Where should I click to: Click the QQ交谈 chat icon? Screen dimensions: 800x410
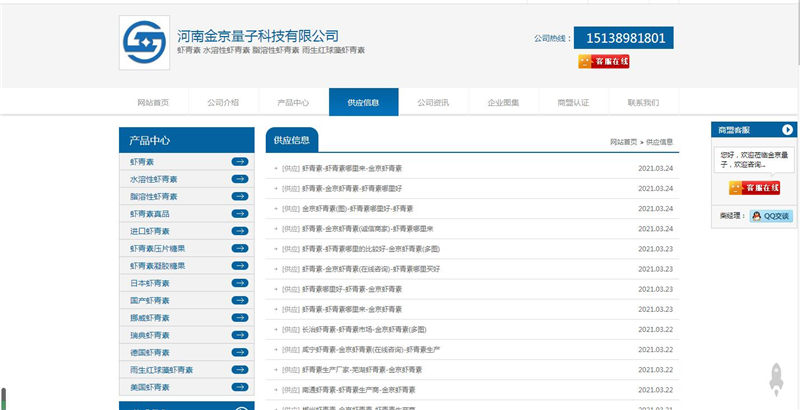(x=770, y=216)
